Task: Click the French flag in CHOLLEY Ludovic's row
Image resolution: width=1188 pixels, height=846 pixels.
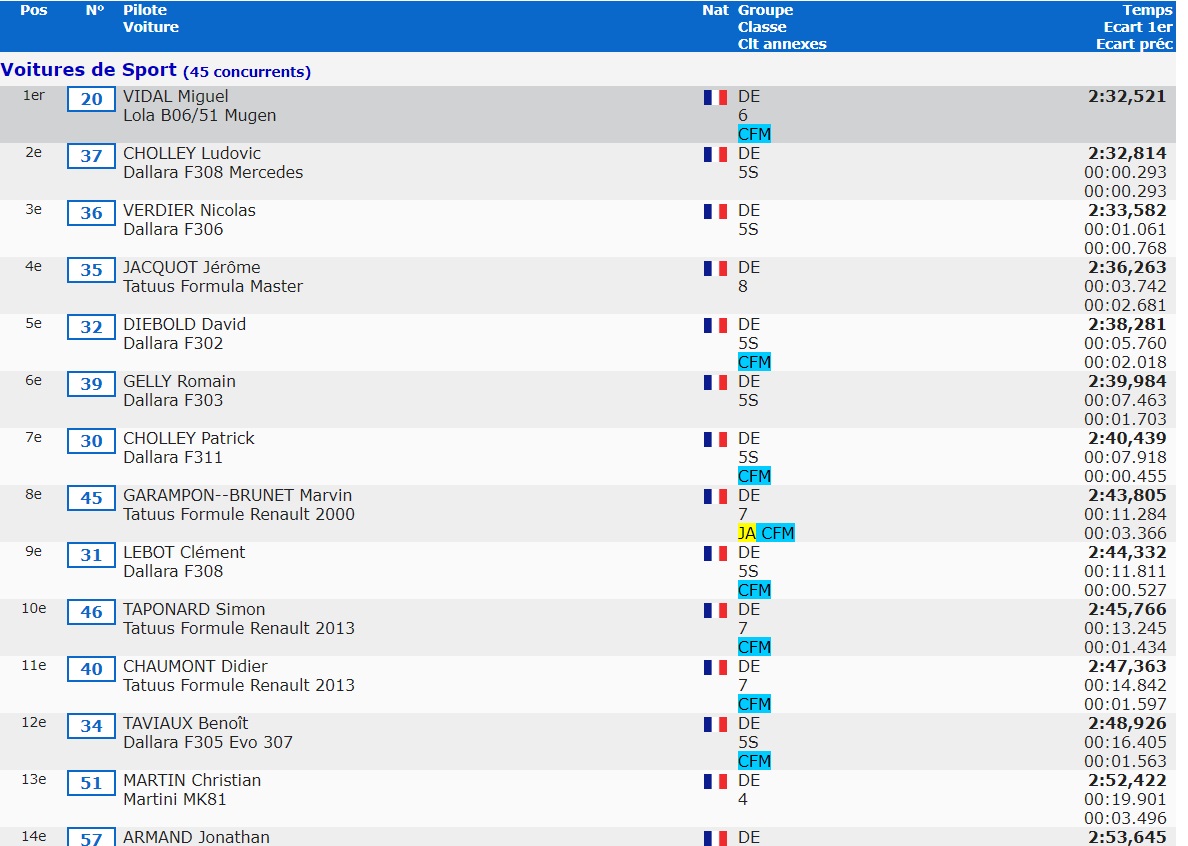Action: point(715,155)
